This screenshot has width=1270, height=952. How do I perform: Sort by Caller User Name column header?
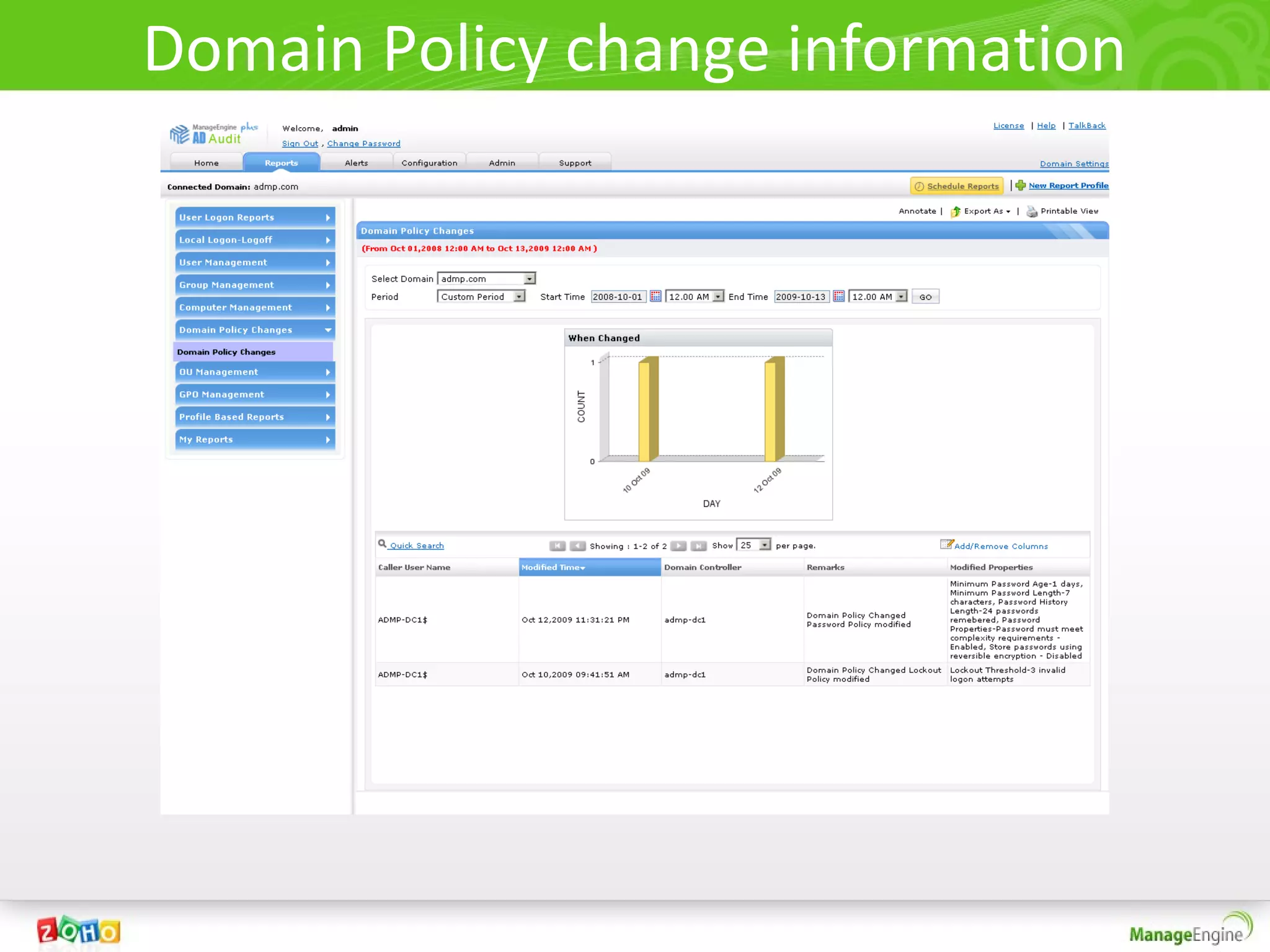tap(447, 567)
